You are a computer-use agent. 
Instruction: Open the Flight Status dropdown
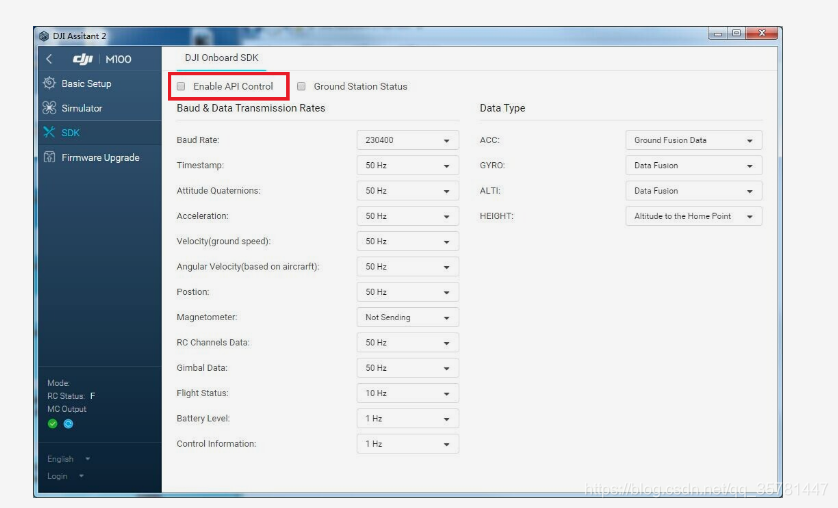(x=407, y=393)
